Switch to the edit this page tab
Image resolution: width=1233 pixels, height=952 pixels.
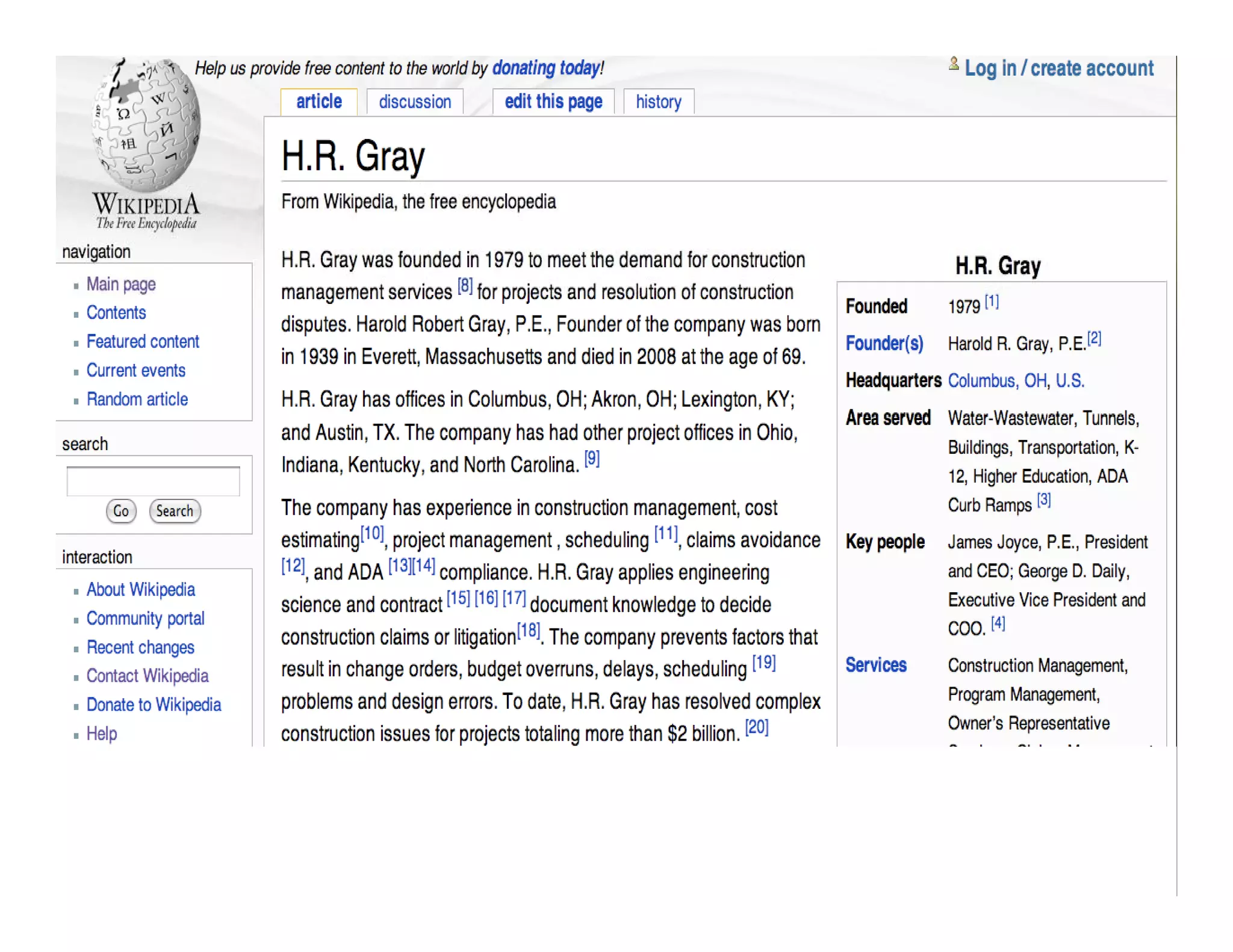pyautogui.click(x=553, y=102)
